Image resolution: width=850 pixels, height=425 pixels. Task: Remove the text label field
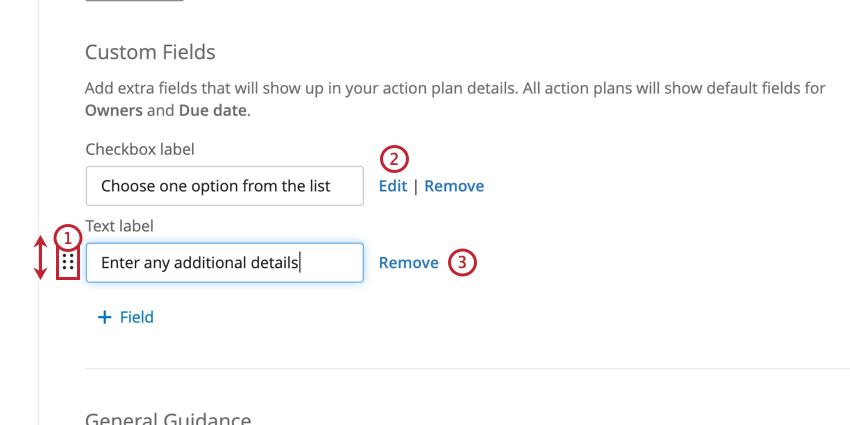click(408, 263)
